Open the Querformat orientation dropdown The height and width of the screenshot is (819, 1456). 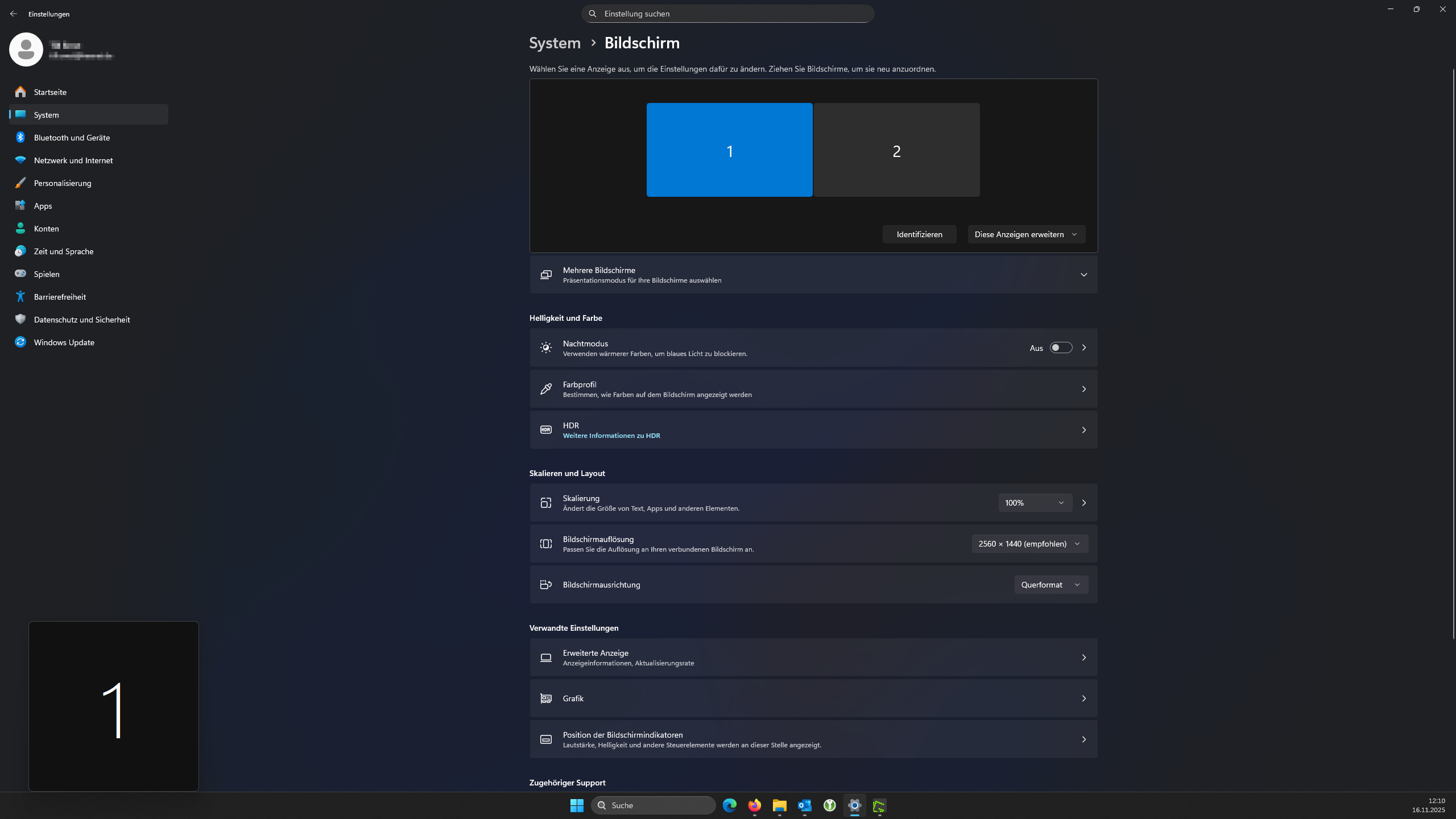tap(1050, 585)
